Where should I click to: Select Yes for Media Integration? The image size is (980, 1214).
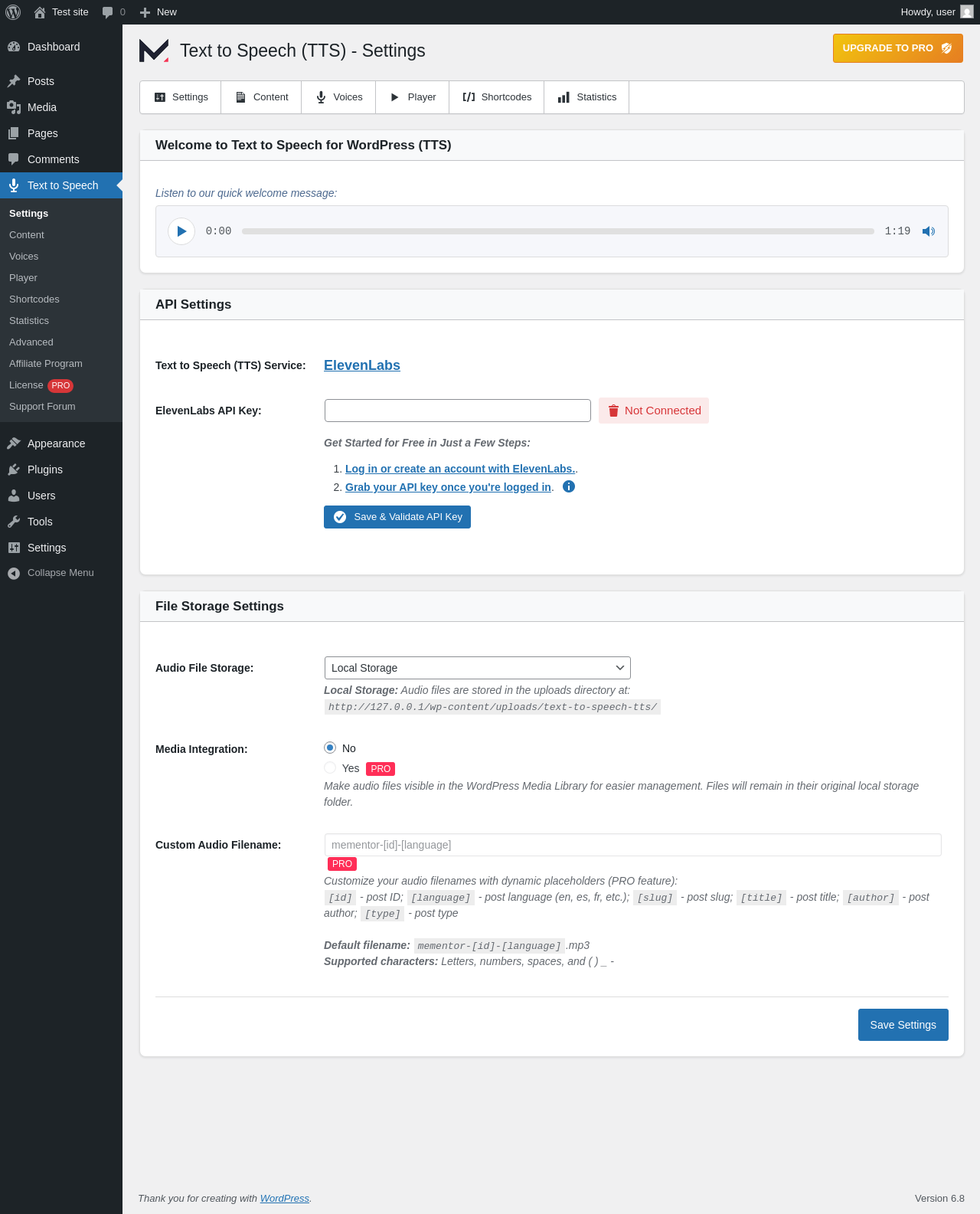(330, 767)
